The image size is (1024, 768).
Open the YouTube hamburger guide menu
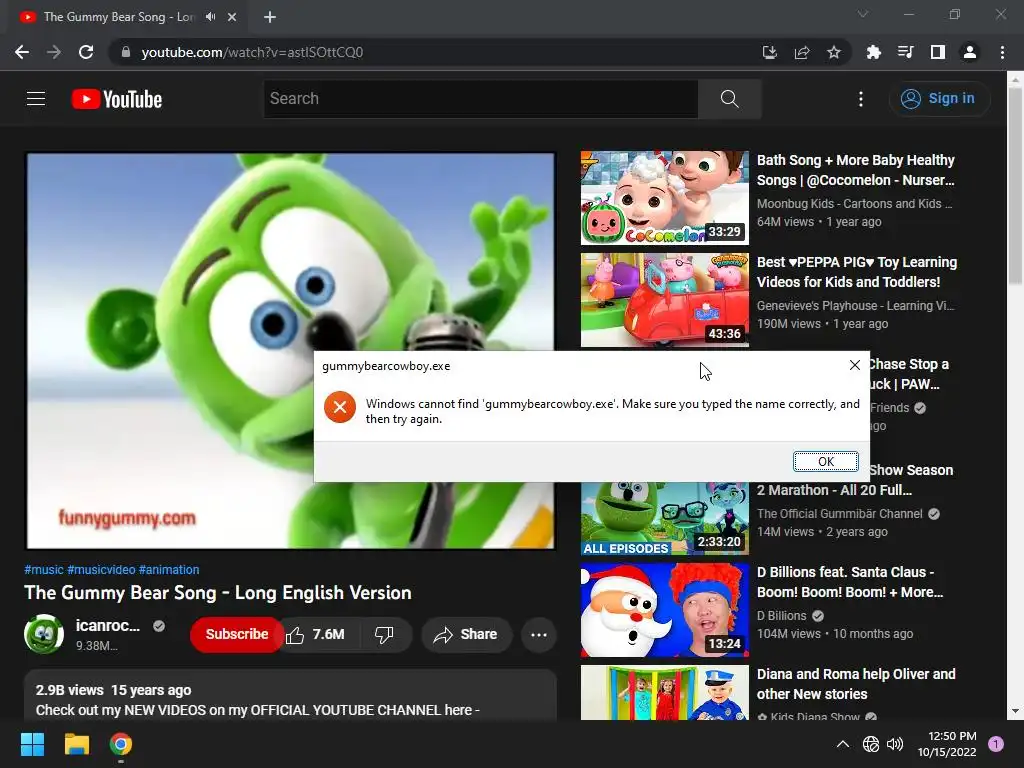36,99
